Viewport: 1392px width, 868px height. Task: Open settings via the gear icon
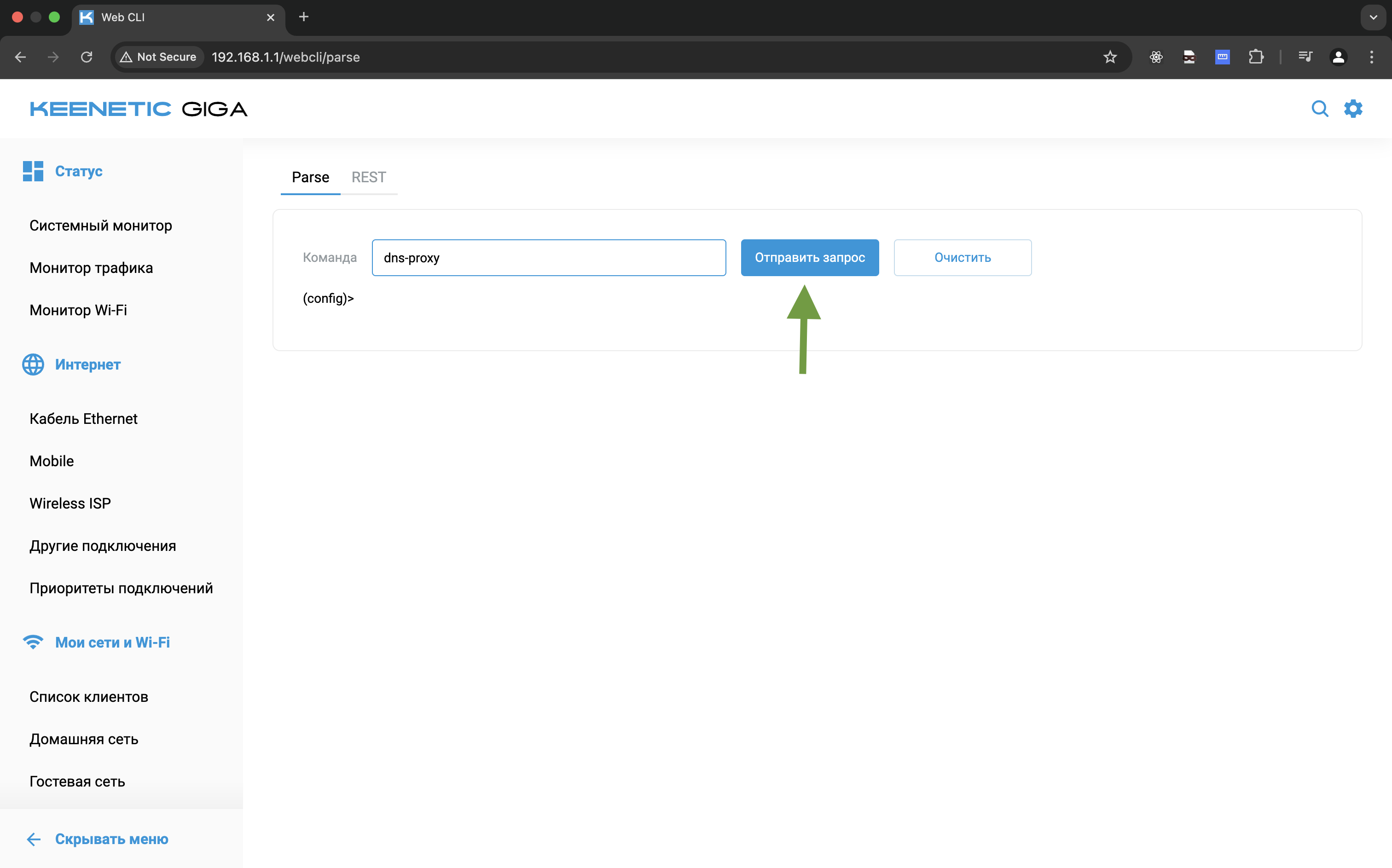click(x=1353, y=109)
